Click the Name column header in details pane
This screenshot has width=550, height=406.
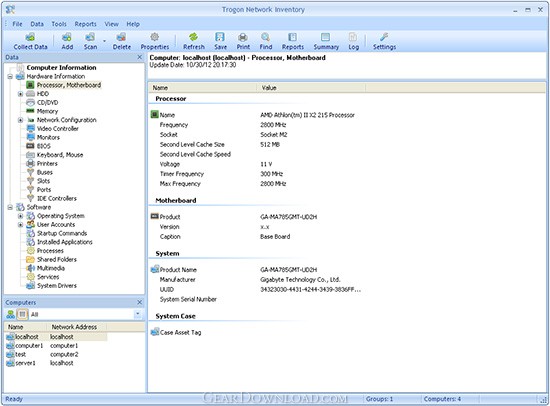pyautogui.click(x=203, y=88)
